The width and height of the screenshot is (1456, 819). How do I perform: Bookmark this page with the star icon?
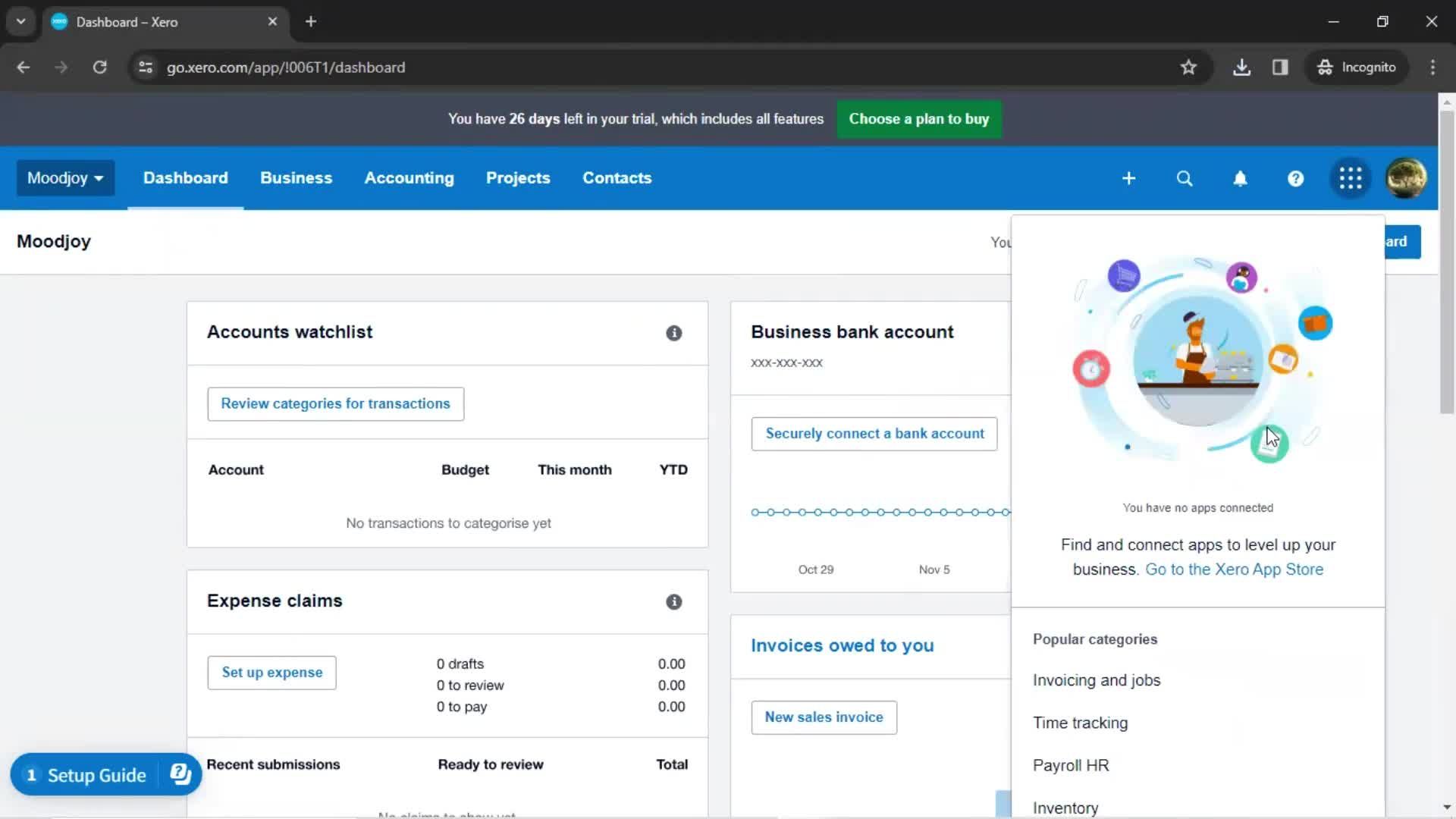point(1188,67)
